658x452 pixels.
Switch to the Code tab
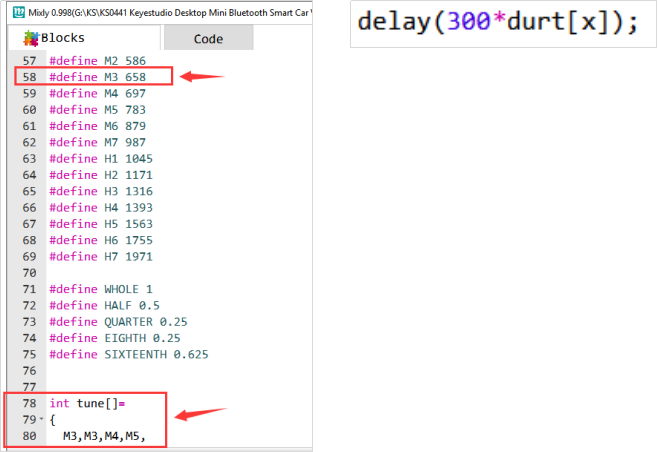(x=208, y=38)
